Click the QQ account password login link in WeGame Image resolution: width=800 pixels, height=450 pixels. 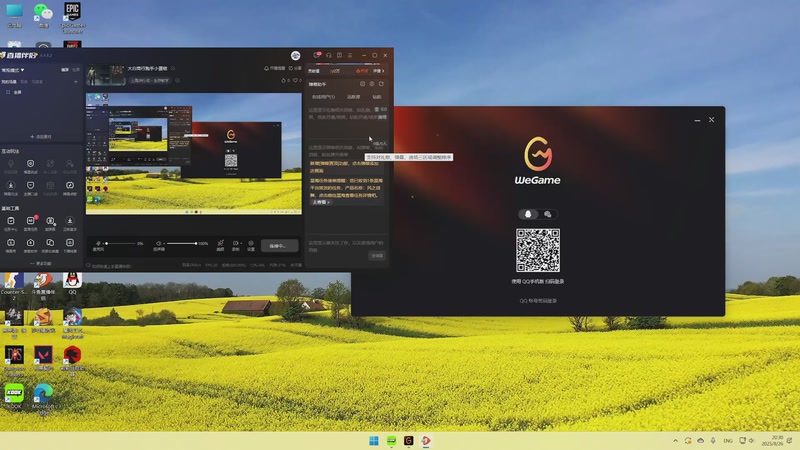pyautogui.click(x=538, y=301)
